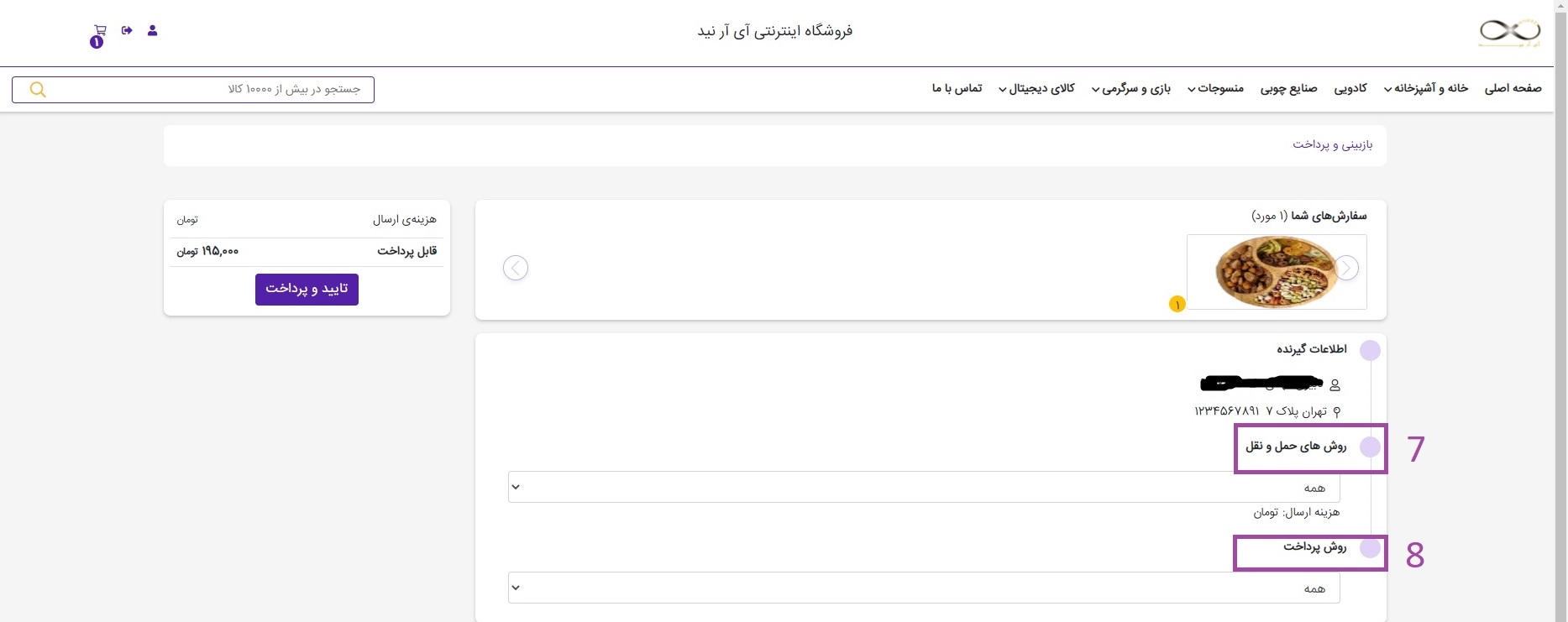Open the shipping method dropdown

[924, 487]
